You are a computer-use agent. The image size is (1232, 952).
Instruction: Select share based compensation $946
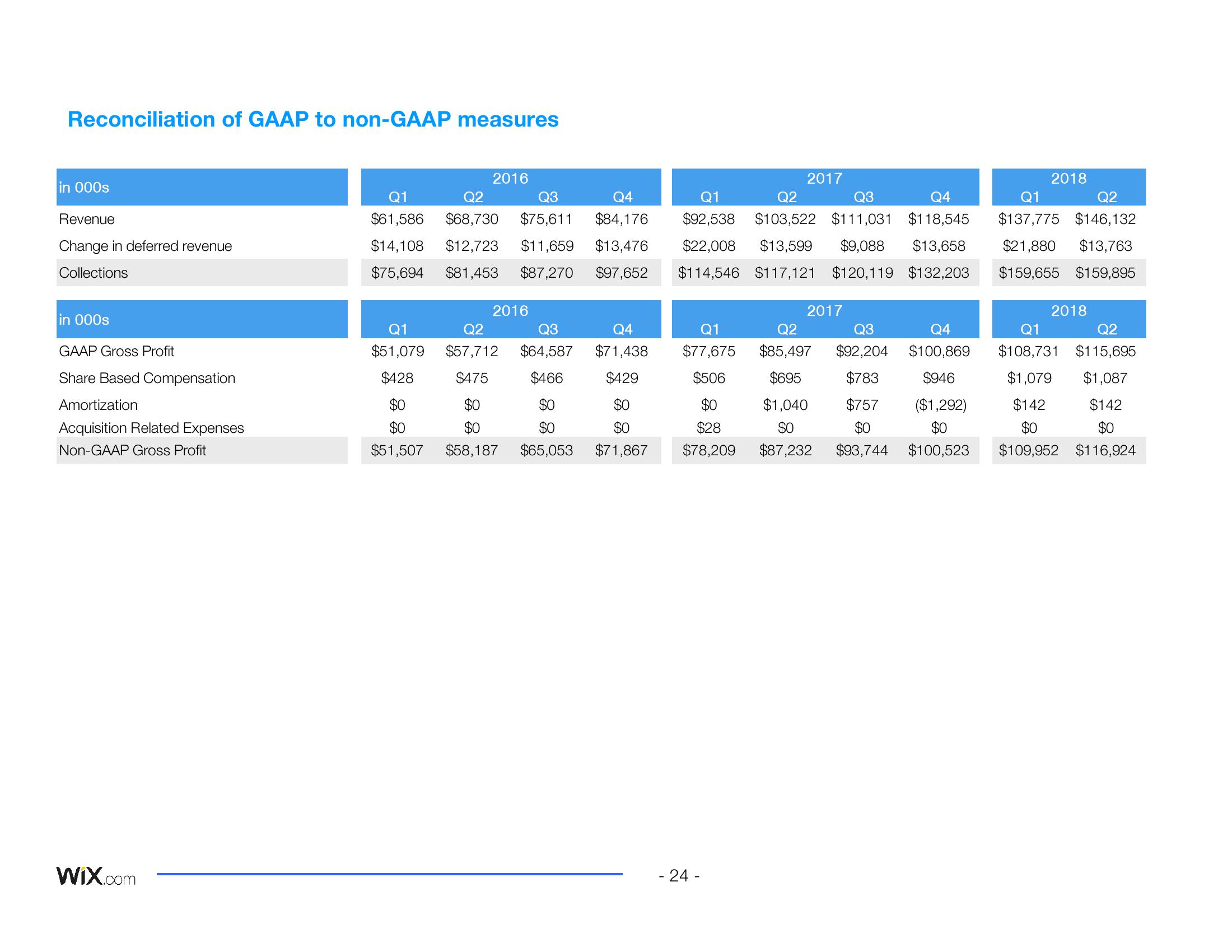click(939, 378)
